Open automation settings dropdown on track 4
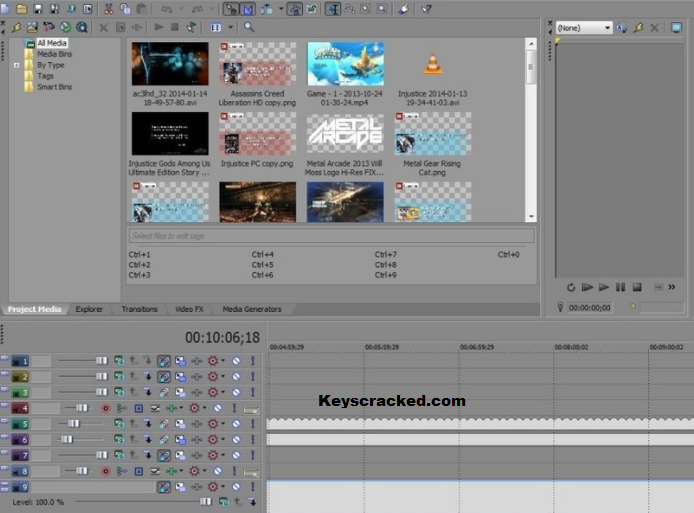 (x=204, y=408)
